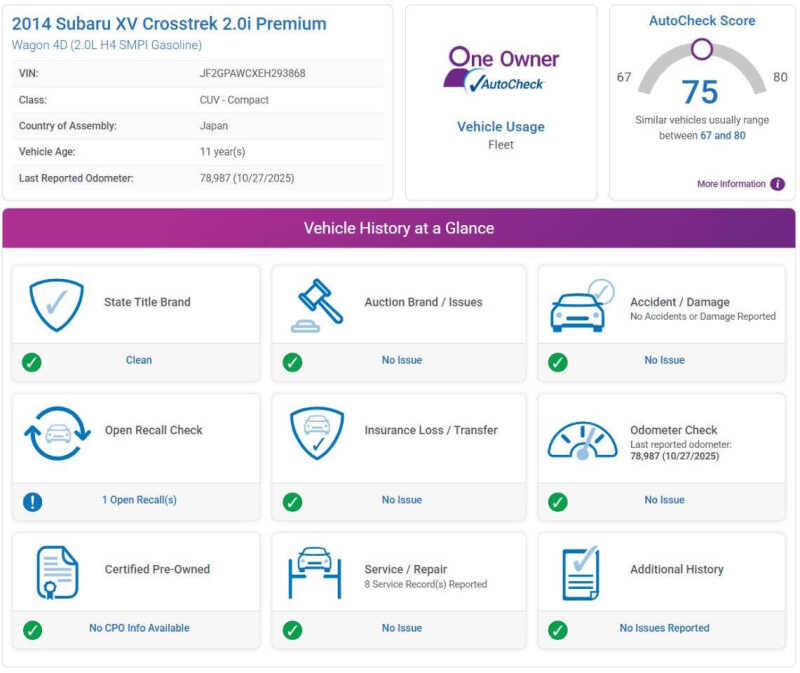Click the Open Recall Check arrows icon

(57, 433)
